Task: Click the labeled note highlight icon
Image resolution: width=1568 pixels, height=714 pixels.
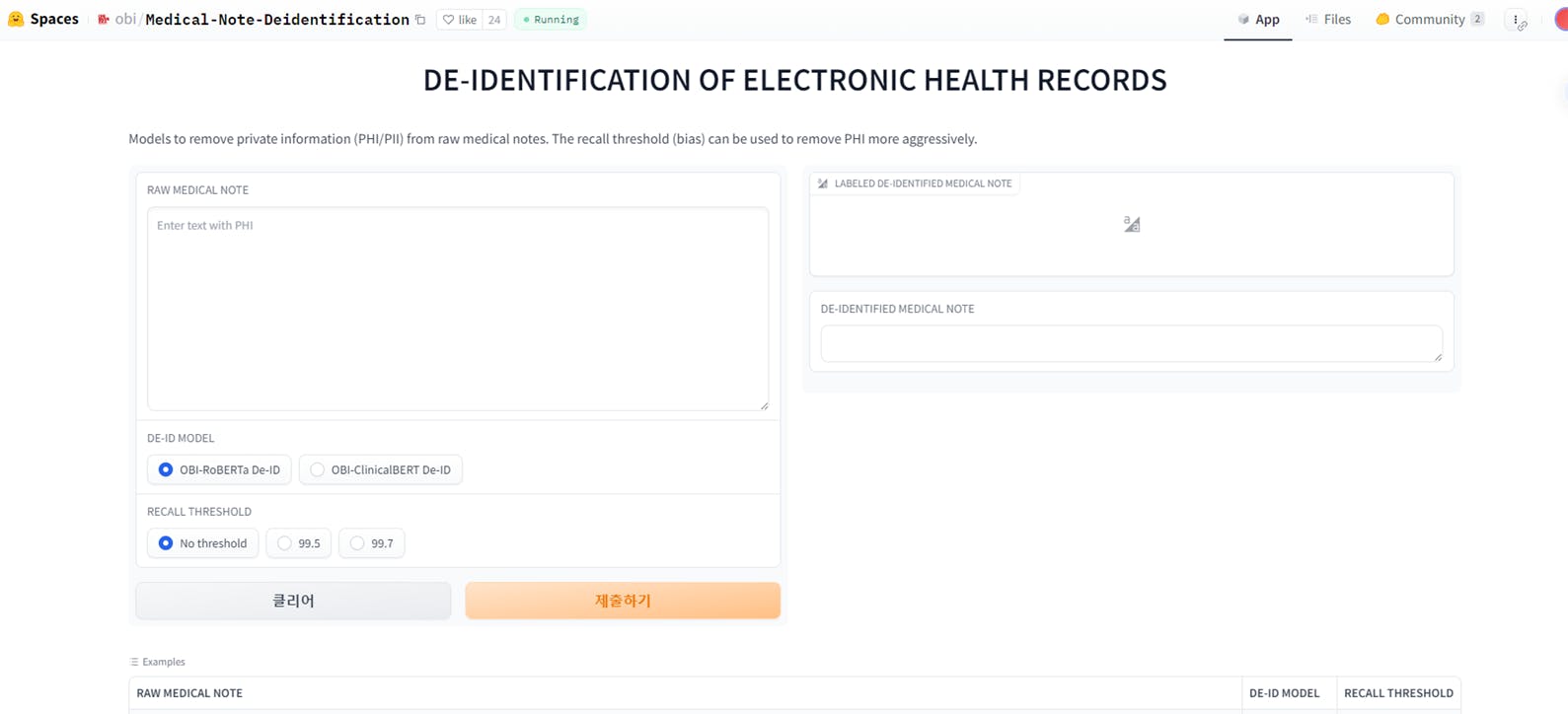Action: [823, 183]
